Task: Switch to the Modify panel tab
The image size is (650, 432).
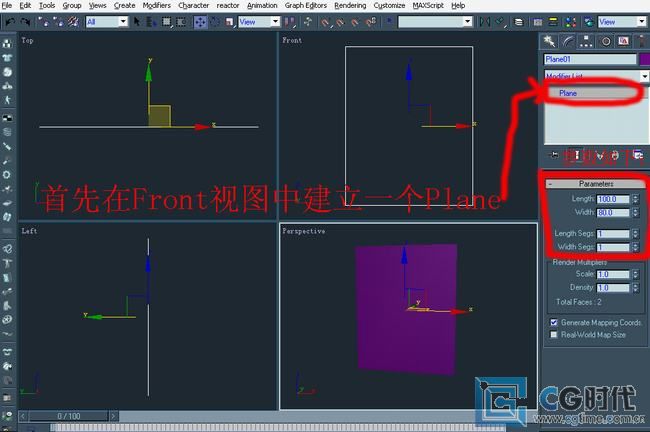Action: pos(568,41)
